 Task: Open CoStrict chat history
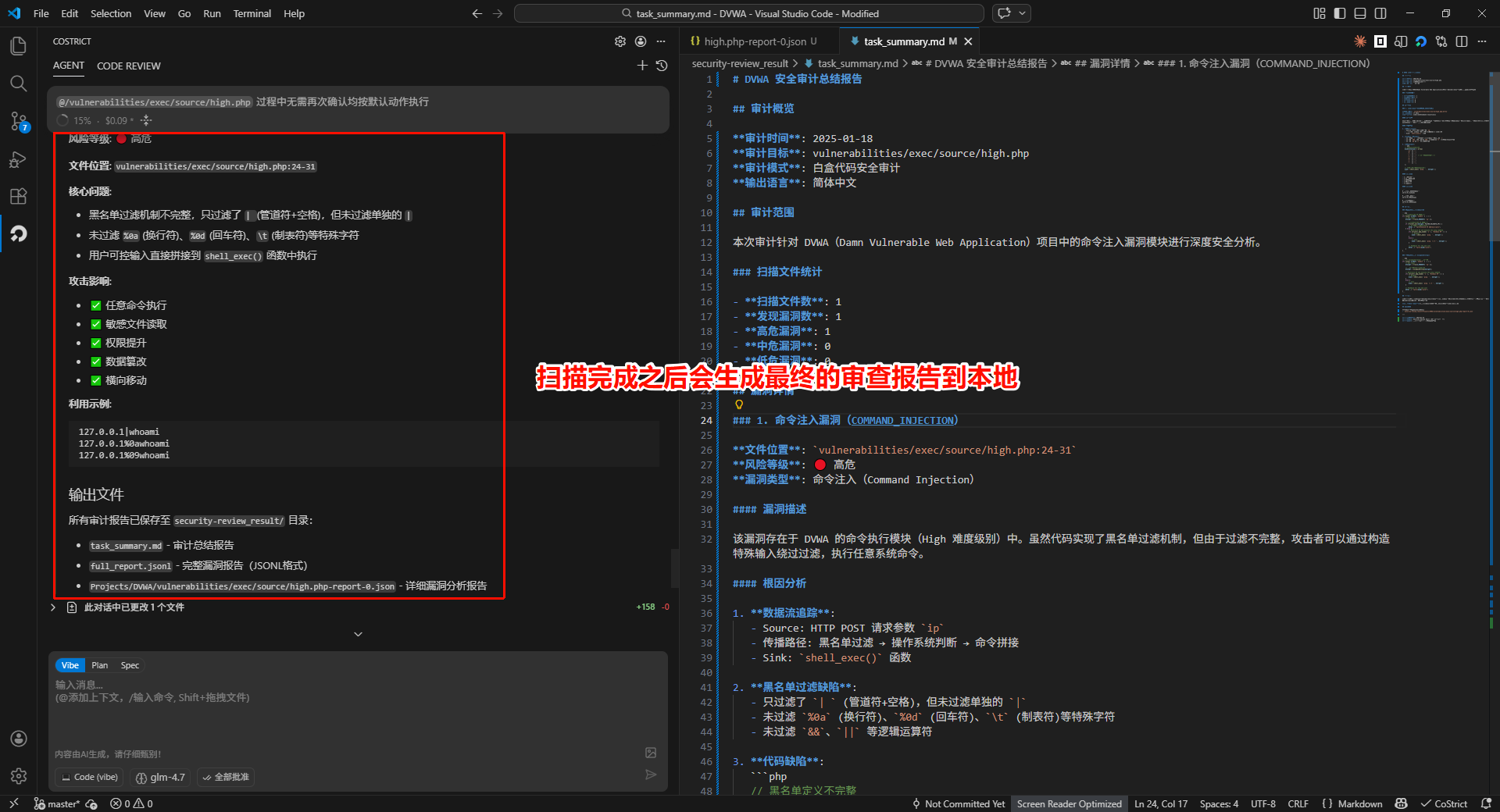click(662, 66)
